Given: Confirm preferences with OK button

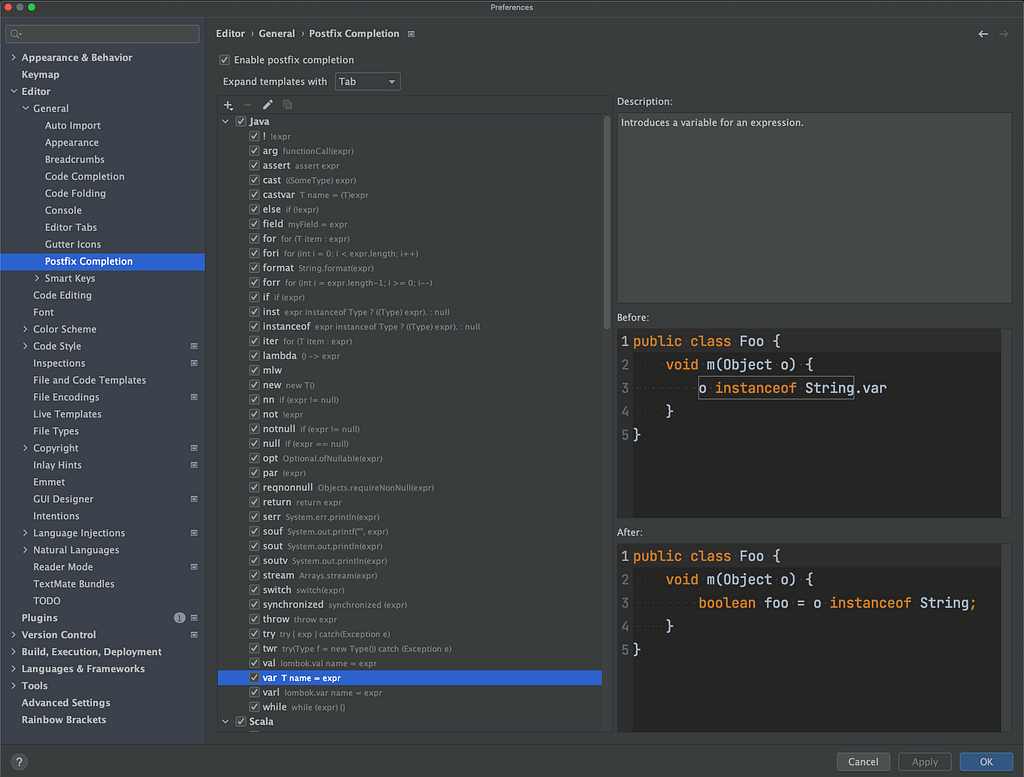Looking at the screenshot, I should tap(986, 761).
